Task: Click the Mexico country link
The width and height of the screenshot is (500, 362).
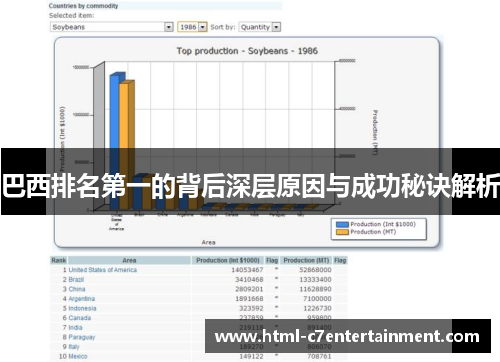Action: [x=78, y=356]
